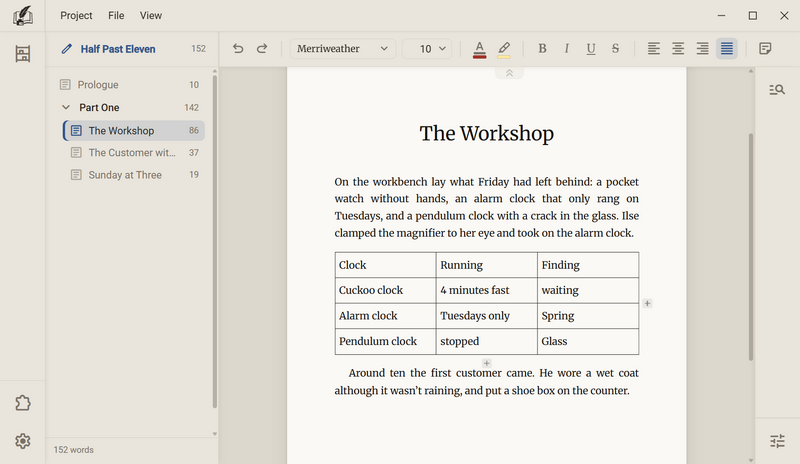Image resolution: width=800 pixels, height=464 pixels.
Task: Align text right
Action: point(703,48)
